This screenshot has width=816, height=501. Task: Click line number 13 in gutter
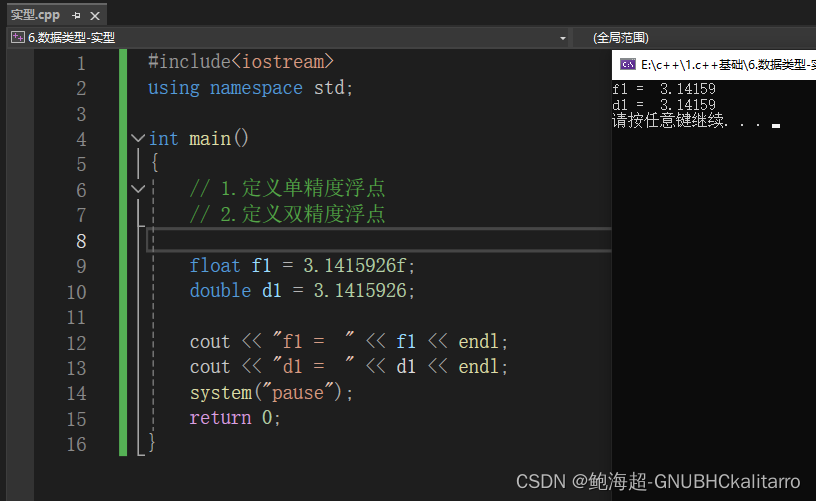point(76,368)
